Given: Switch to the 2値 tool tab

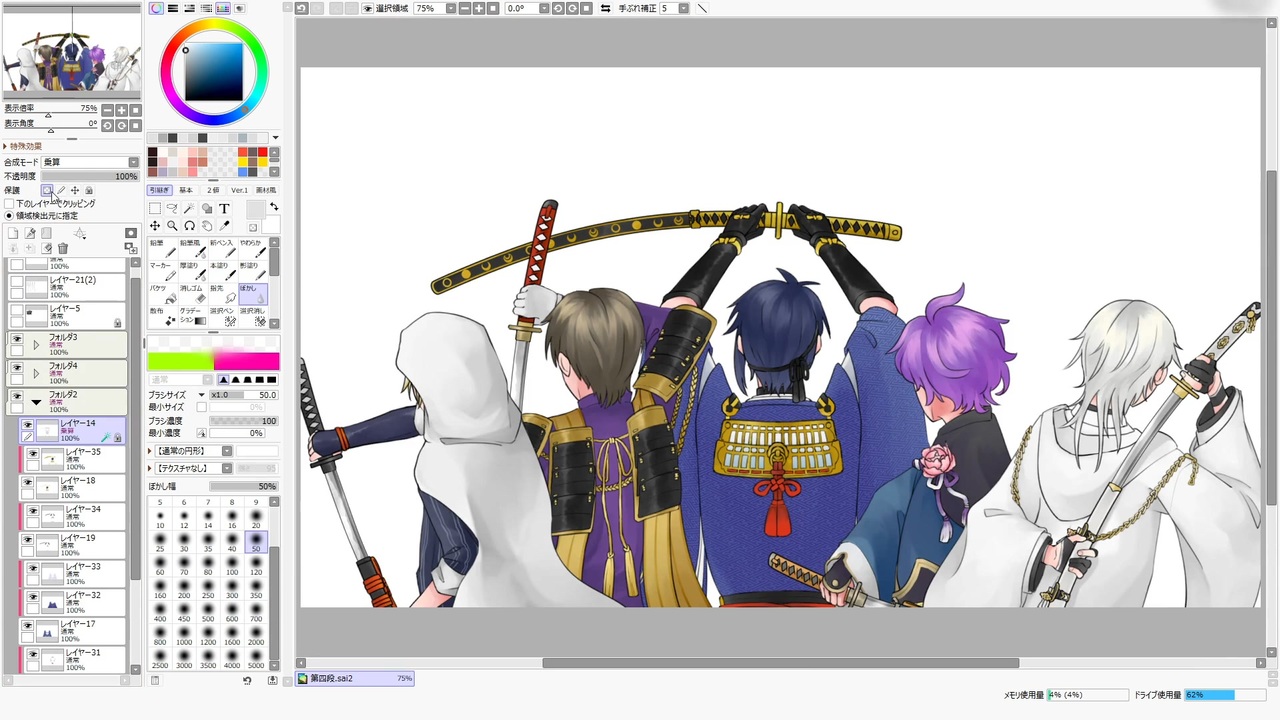Looking at the screenshot, I should (213, 190).
